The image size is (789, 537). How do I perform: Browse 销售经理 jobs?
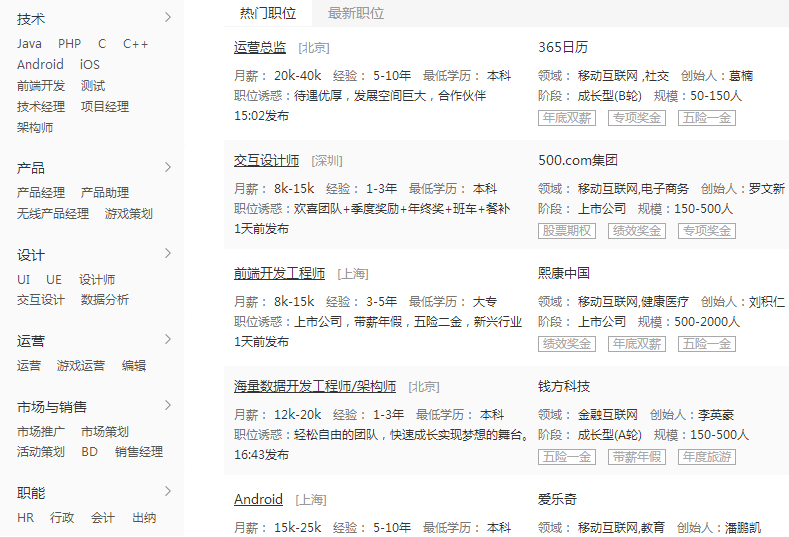[139, 451]
